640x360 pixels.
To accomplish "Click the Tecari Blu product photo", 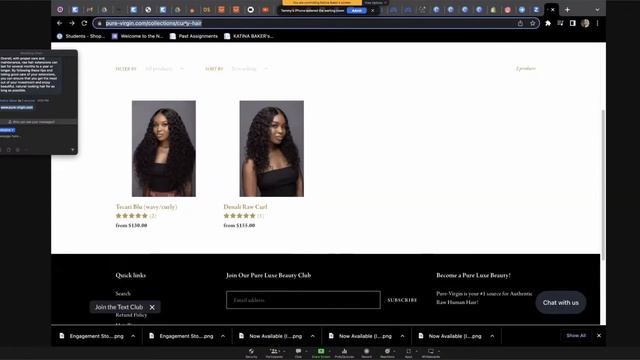I will [x=164, y=149].
